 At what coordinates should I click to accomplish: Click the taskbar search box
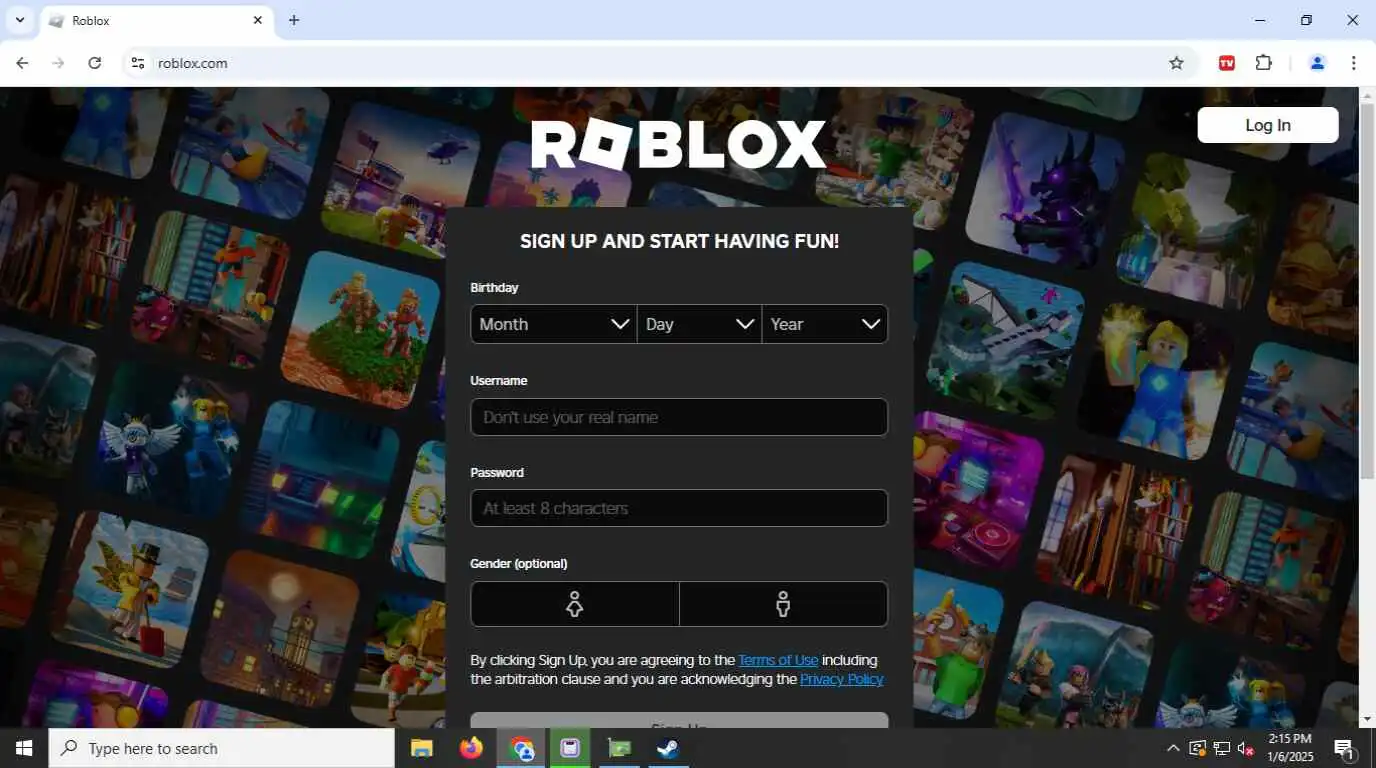222,748
